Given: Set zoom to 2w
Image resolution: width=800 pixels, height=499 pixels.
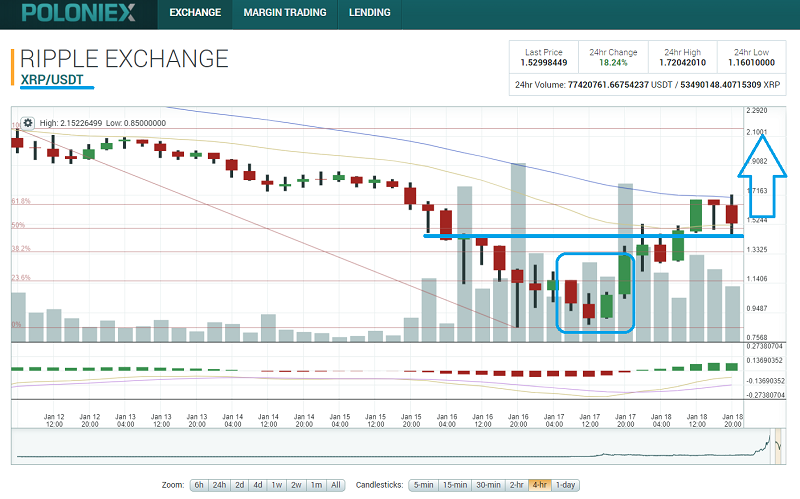Looking at the screenshot, I should click(296, 485).
